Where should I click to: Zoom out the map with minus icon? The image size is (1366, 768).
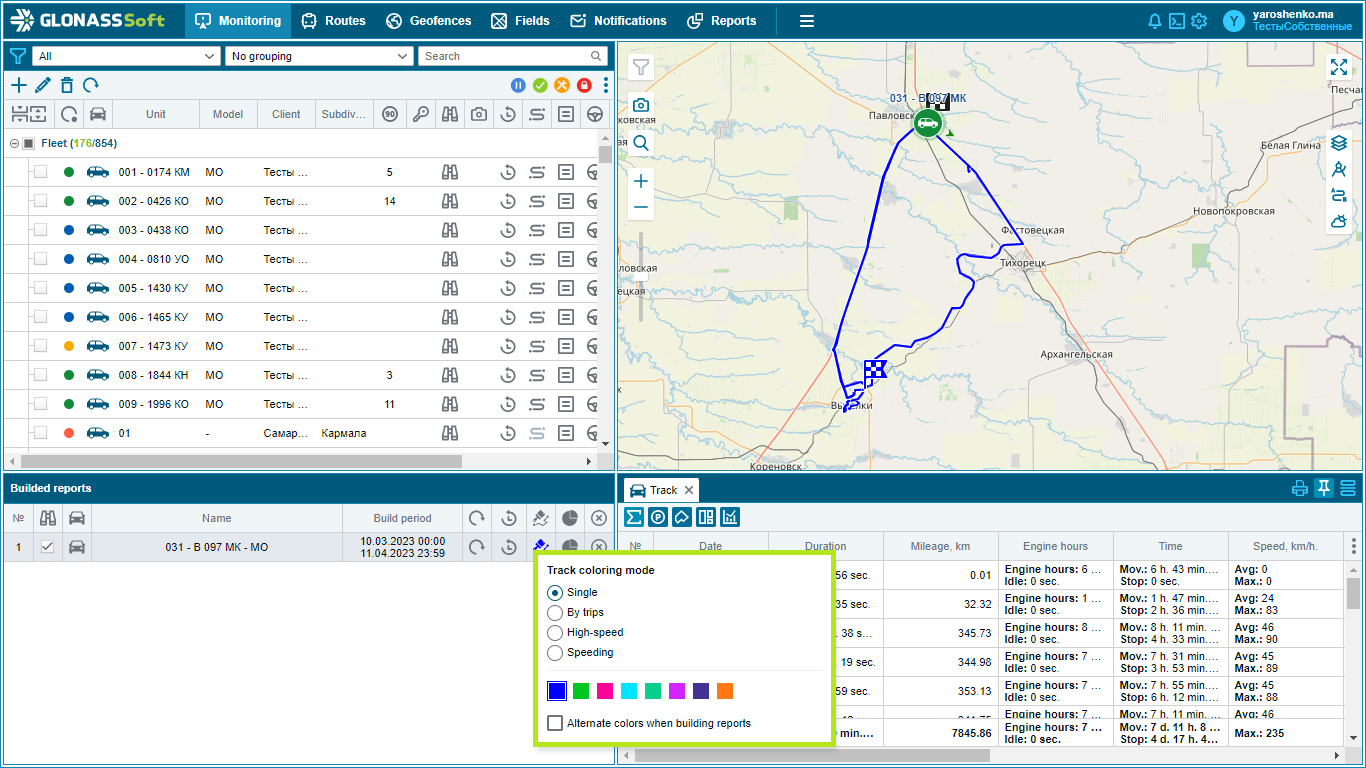[641, 208]
